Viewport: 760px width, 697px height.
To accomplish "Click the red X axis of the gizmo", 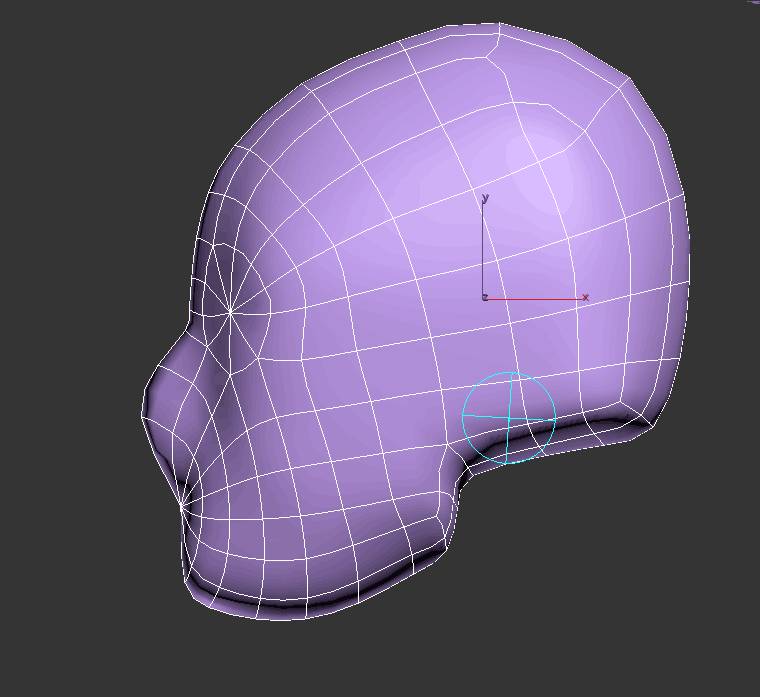I will 535,299.
